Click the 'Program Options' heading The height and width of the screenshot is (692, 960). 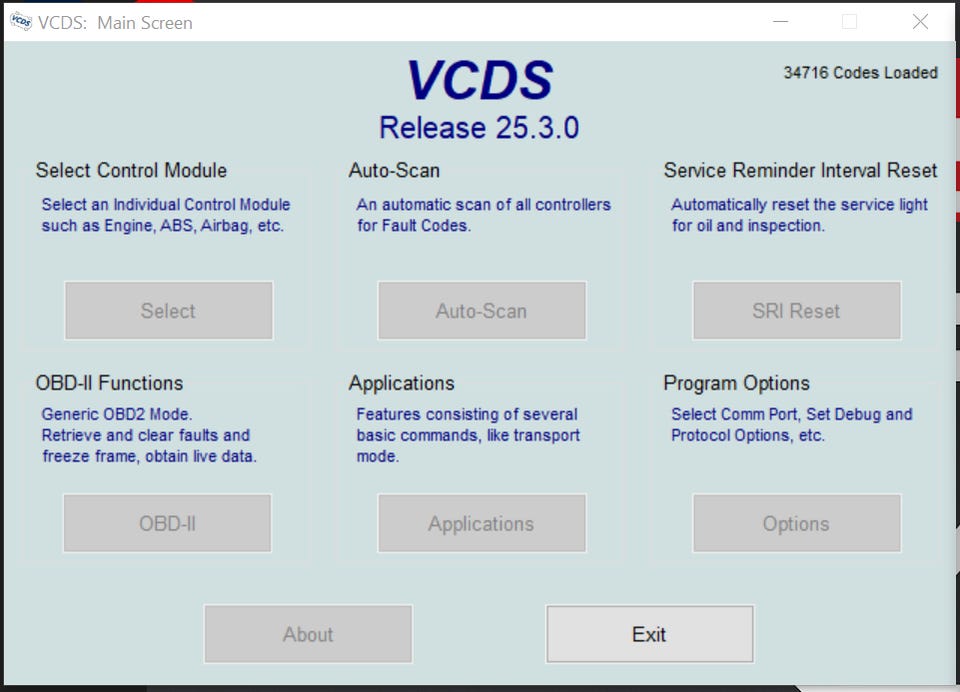pos(737,383)
